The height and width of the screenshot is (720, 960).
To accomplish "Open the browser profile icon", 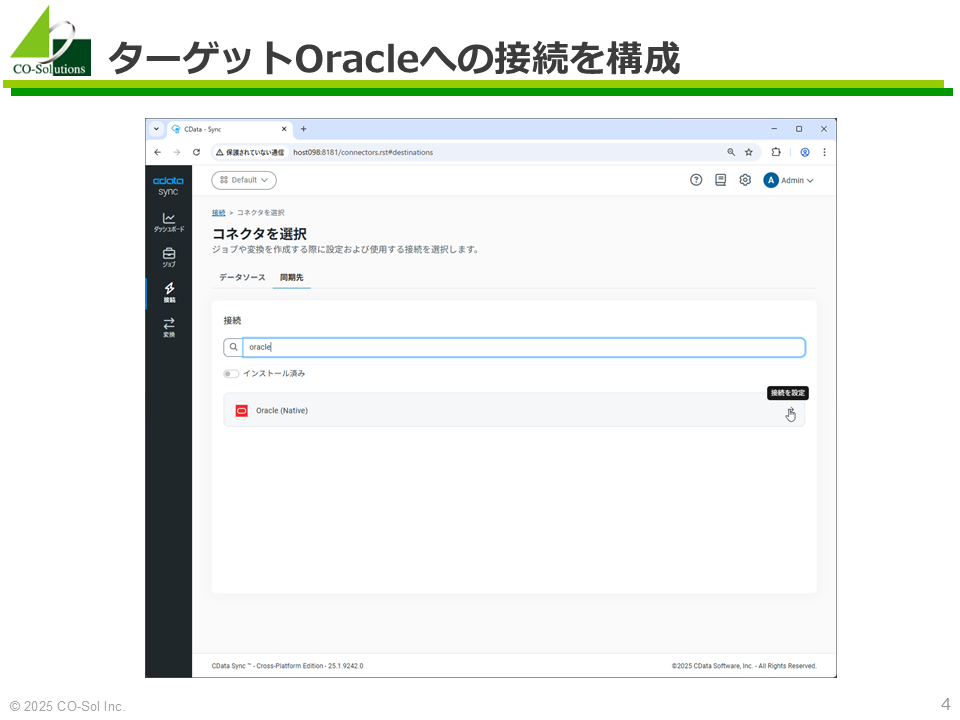I will tap(805, 152).
